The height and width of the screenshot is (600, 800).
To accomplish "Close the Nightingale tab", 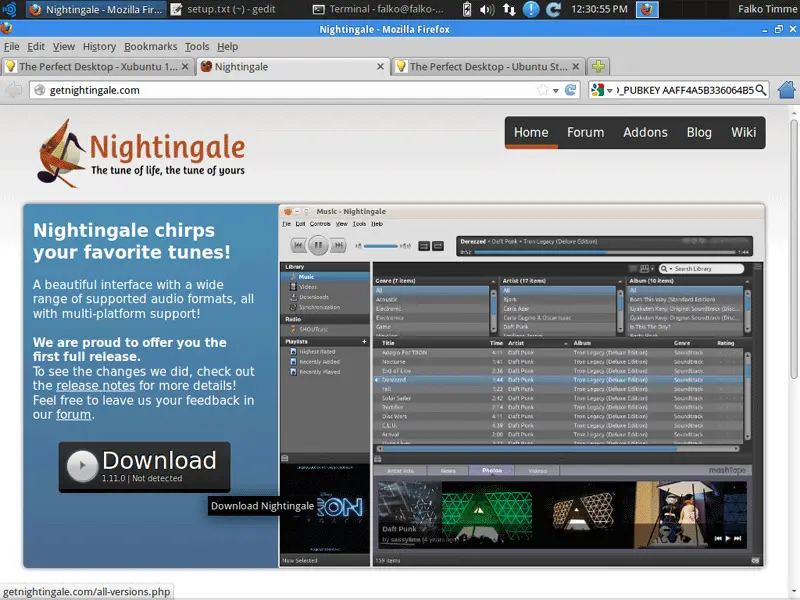I will click(380, 66).
